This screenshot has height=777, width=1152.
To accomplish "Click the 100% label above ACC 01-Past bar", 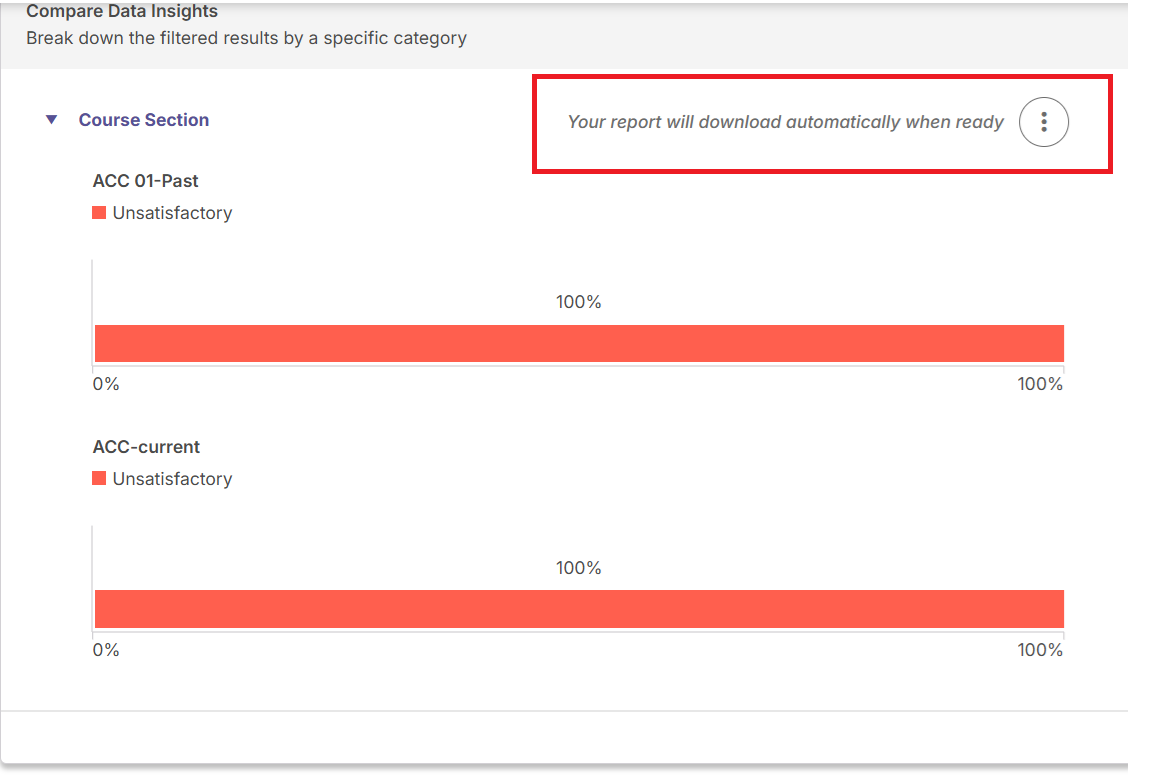I will 578,302.
